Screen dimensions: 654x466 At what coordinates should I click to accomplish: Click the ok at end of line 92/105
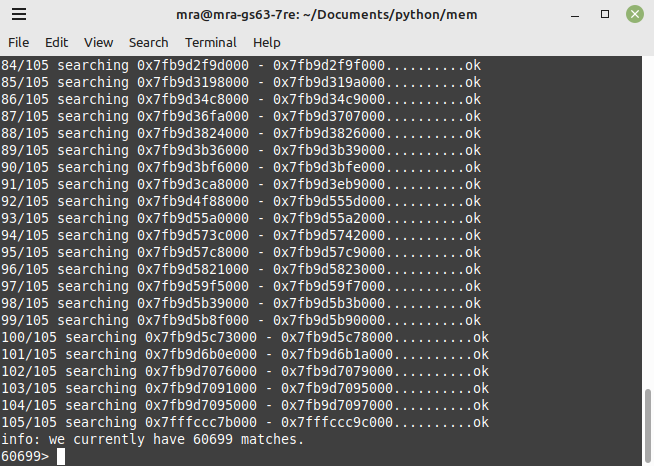point(473,202)
